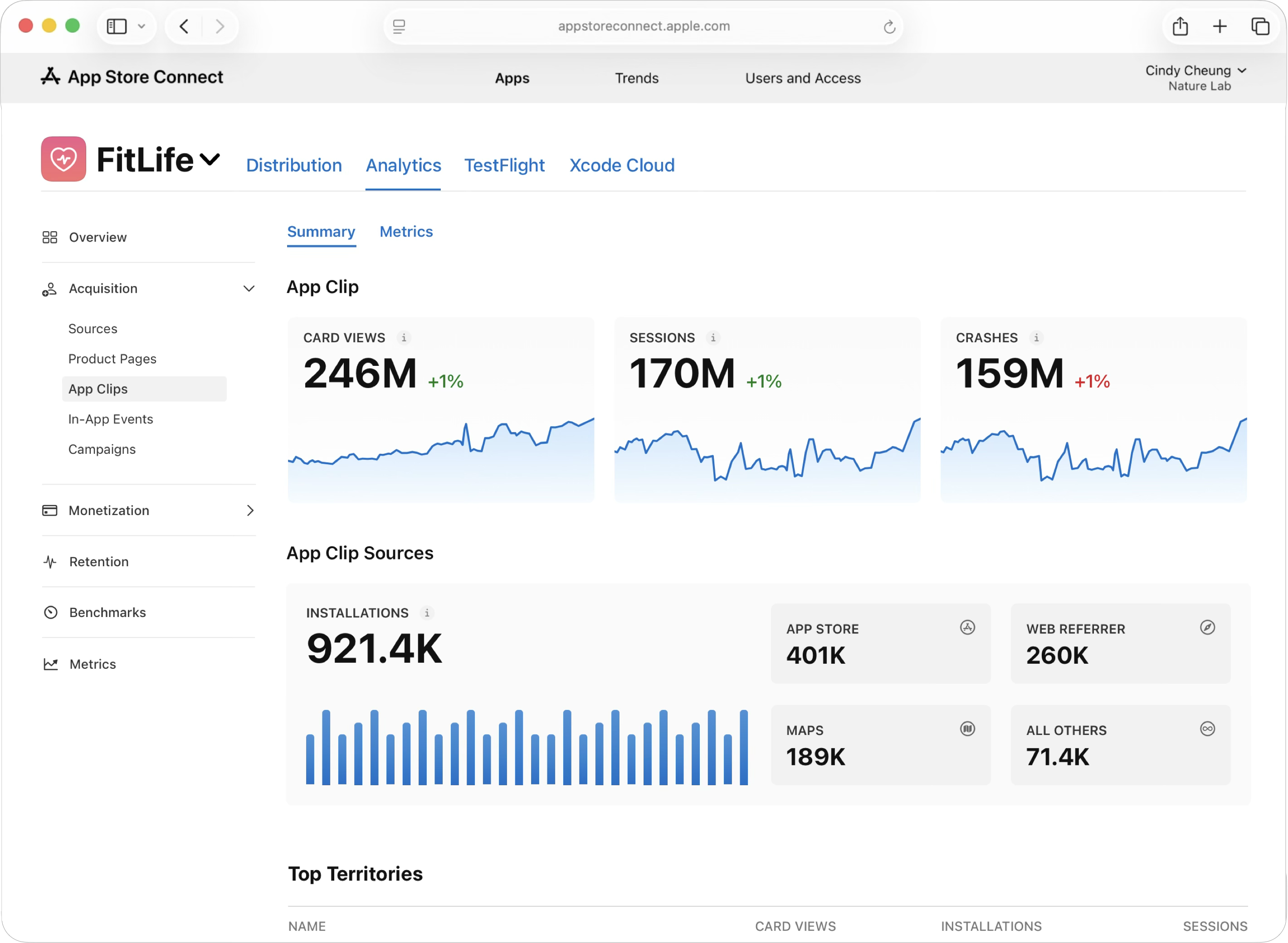
Task: Click the Safari share icon
Action: (1180, 26)
